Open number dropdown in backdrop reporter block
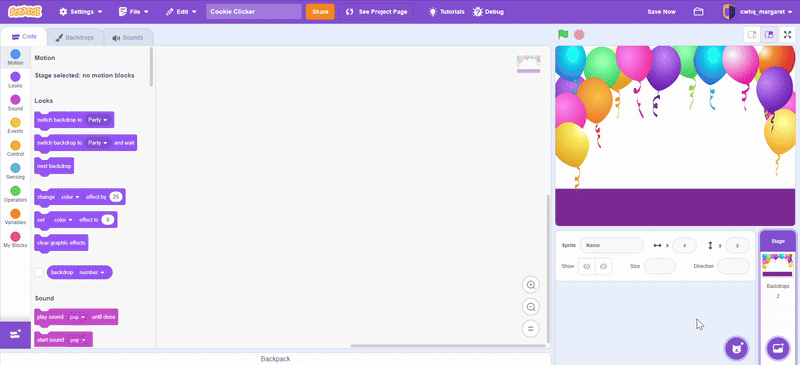800x365 pixels. (x=92, y=273)
